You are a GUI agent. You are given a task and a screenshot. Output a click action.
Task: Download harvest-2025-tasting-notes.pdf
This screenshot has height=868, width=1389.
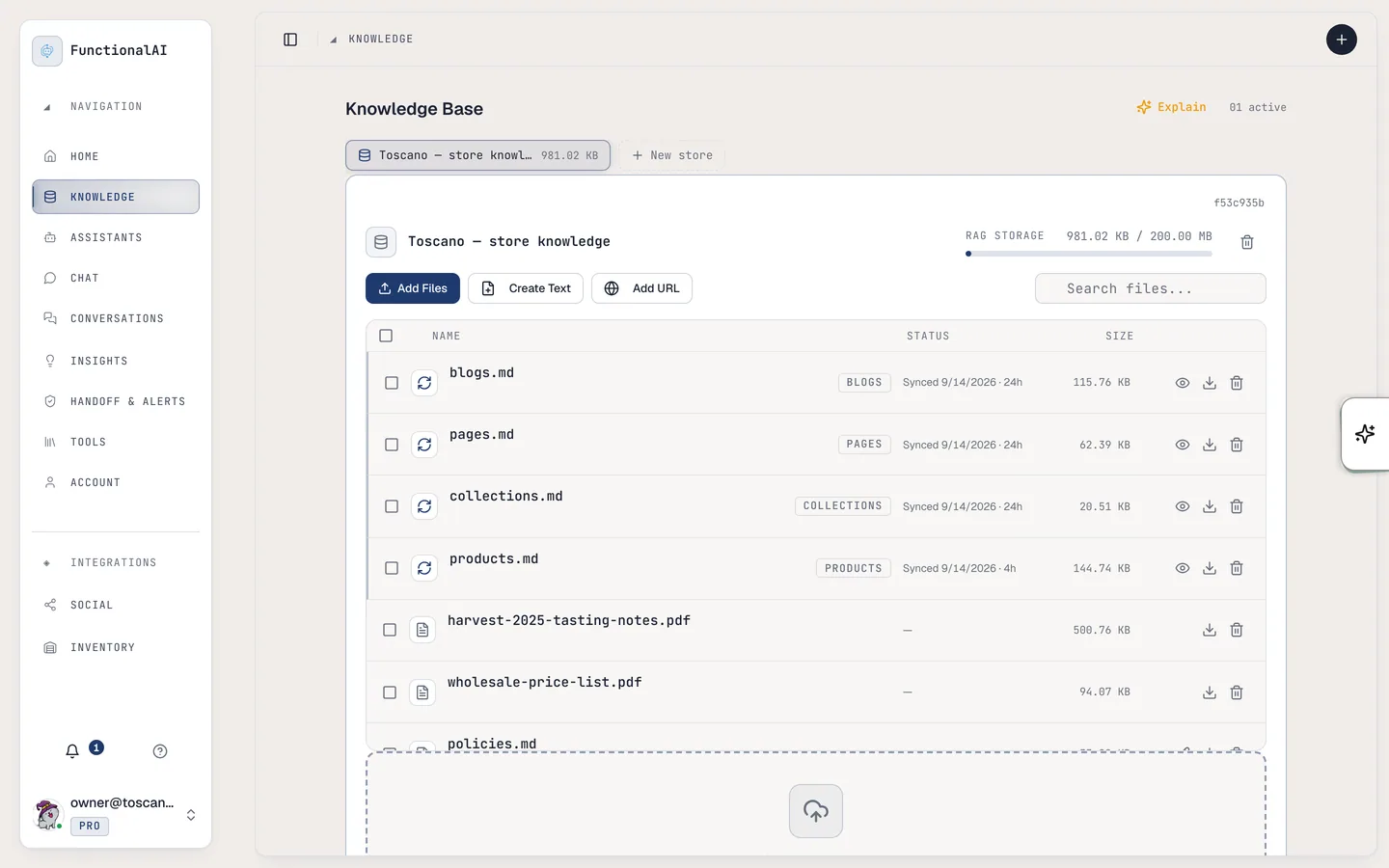[1210, 630]
